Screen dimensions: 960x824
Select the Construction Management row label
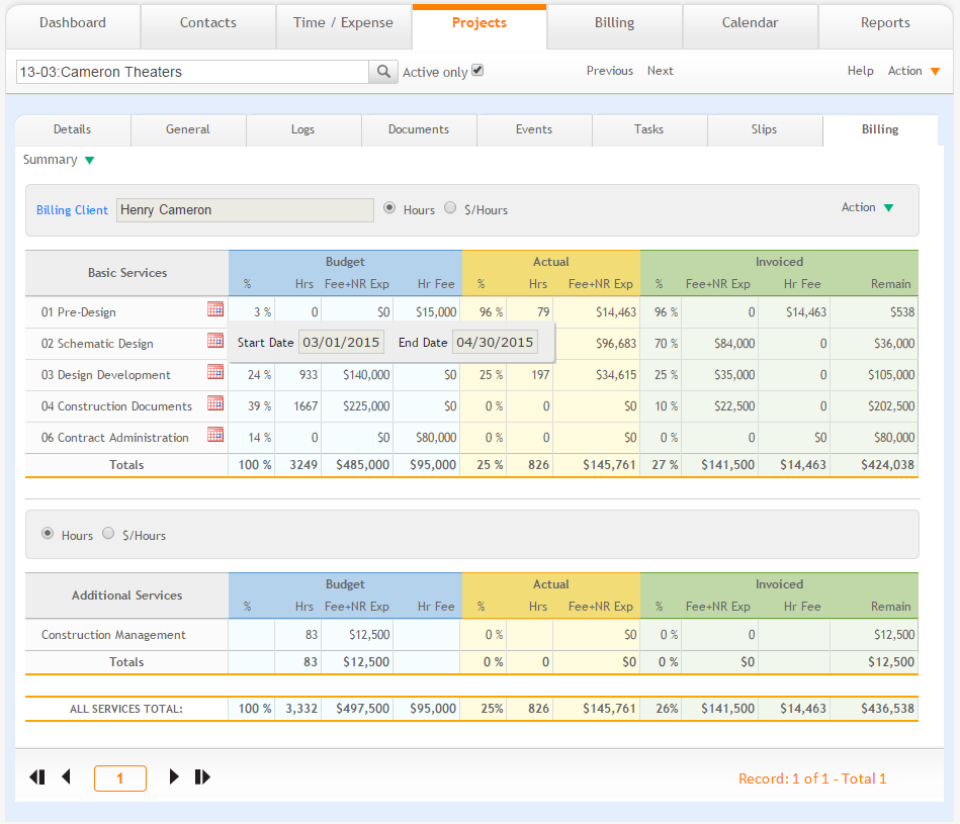click(x=113, y=635)
